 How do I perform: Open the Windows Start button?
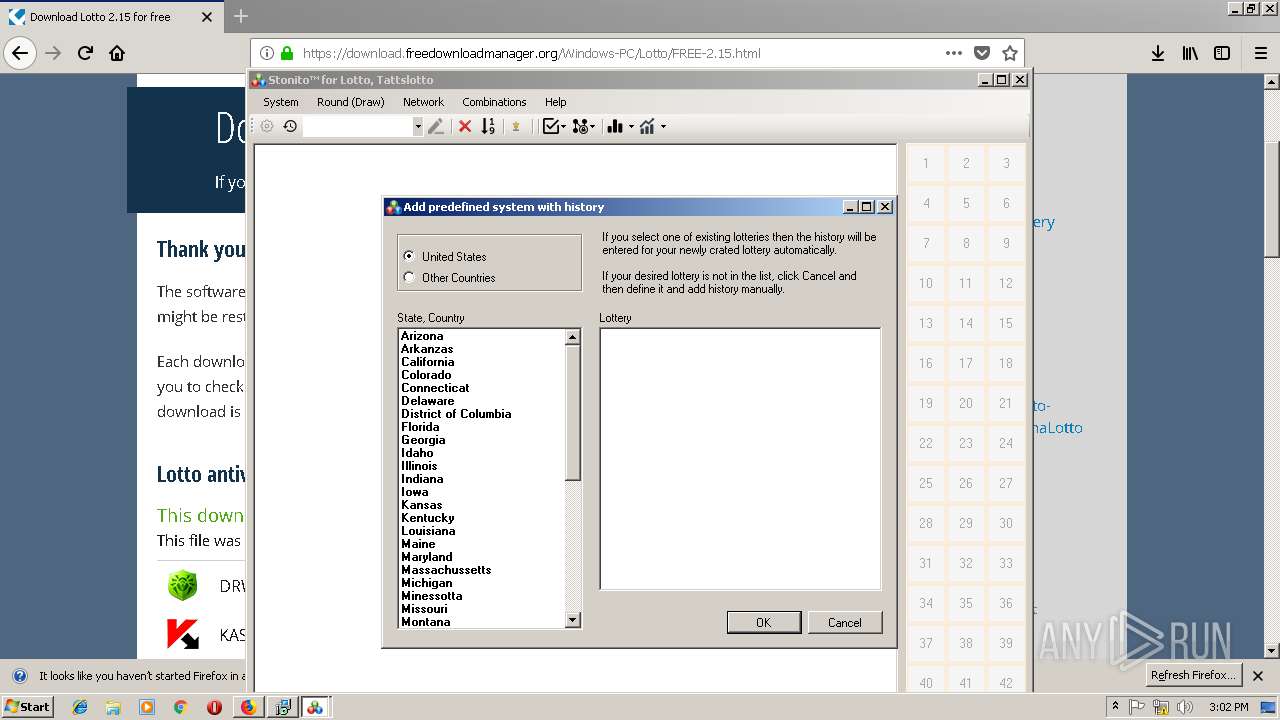pyautogui.click(x=27, y=707)
